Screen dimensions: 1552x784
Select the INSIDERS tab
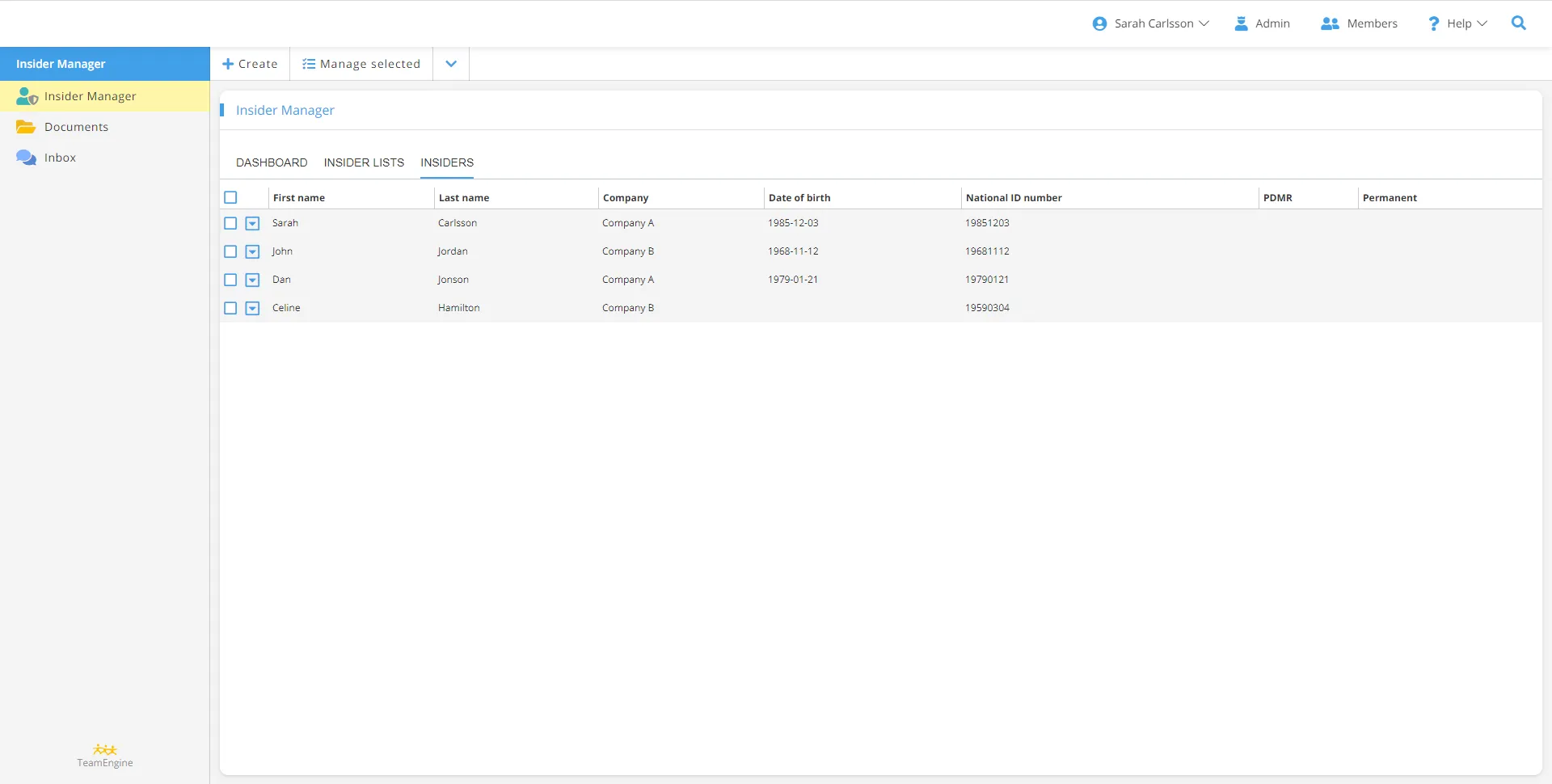click(x=447, y=162)
